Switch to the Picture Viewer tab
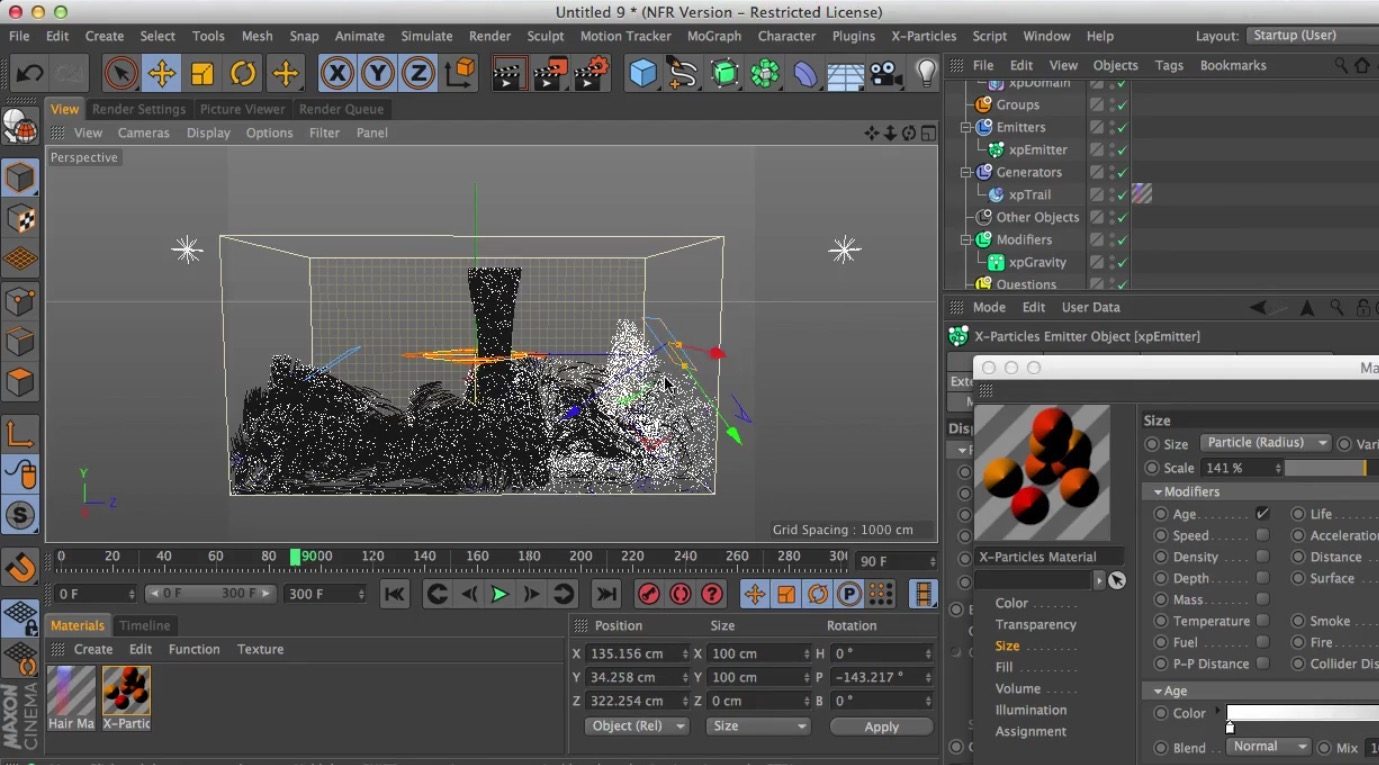The height and width of the screenshot is (765, 1379). click(x=242, y=109)
